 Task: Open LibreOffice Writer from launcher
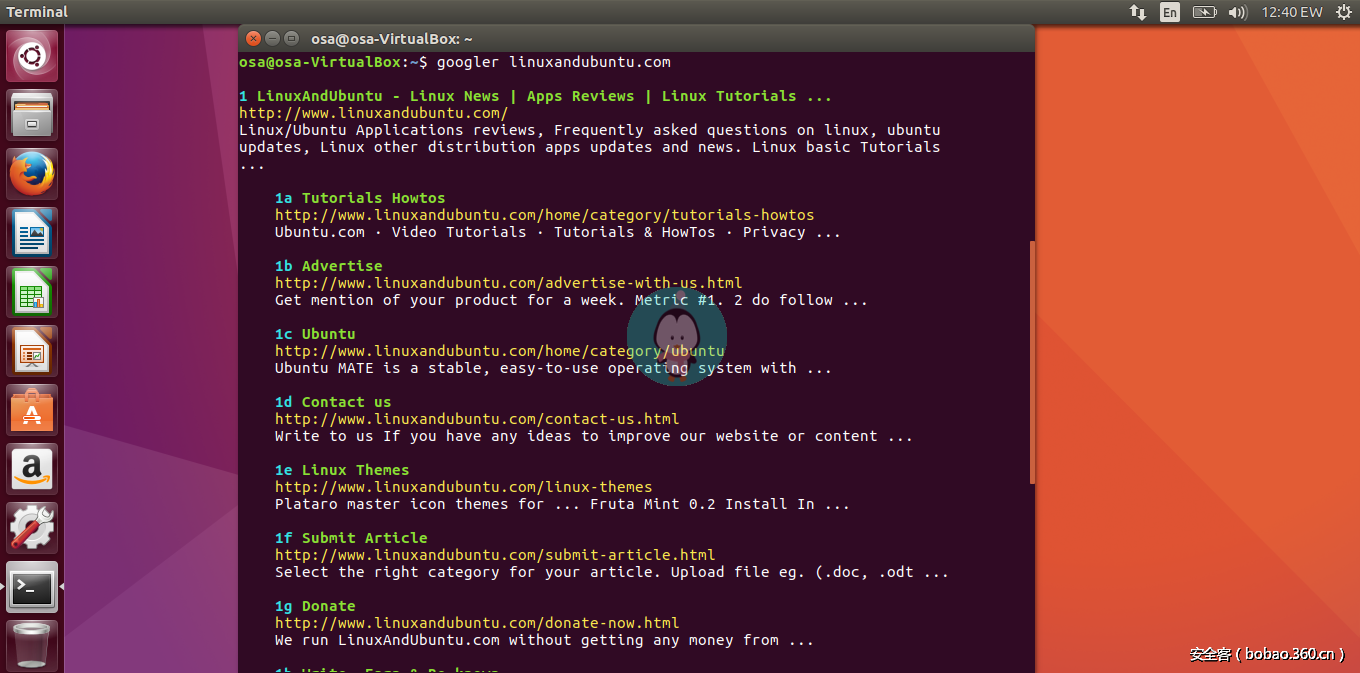(33, 233)
